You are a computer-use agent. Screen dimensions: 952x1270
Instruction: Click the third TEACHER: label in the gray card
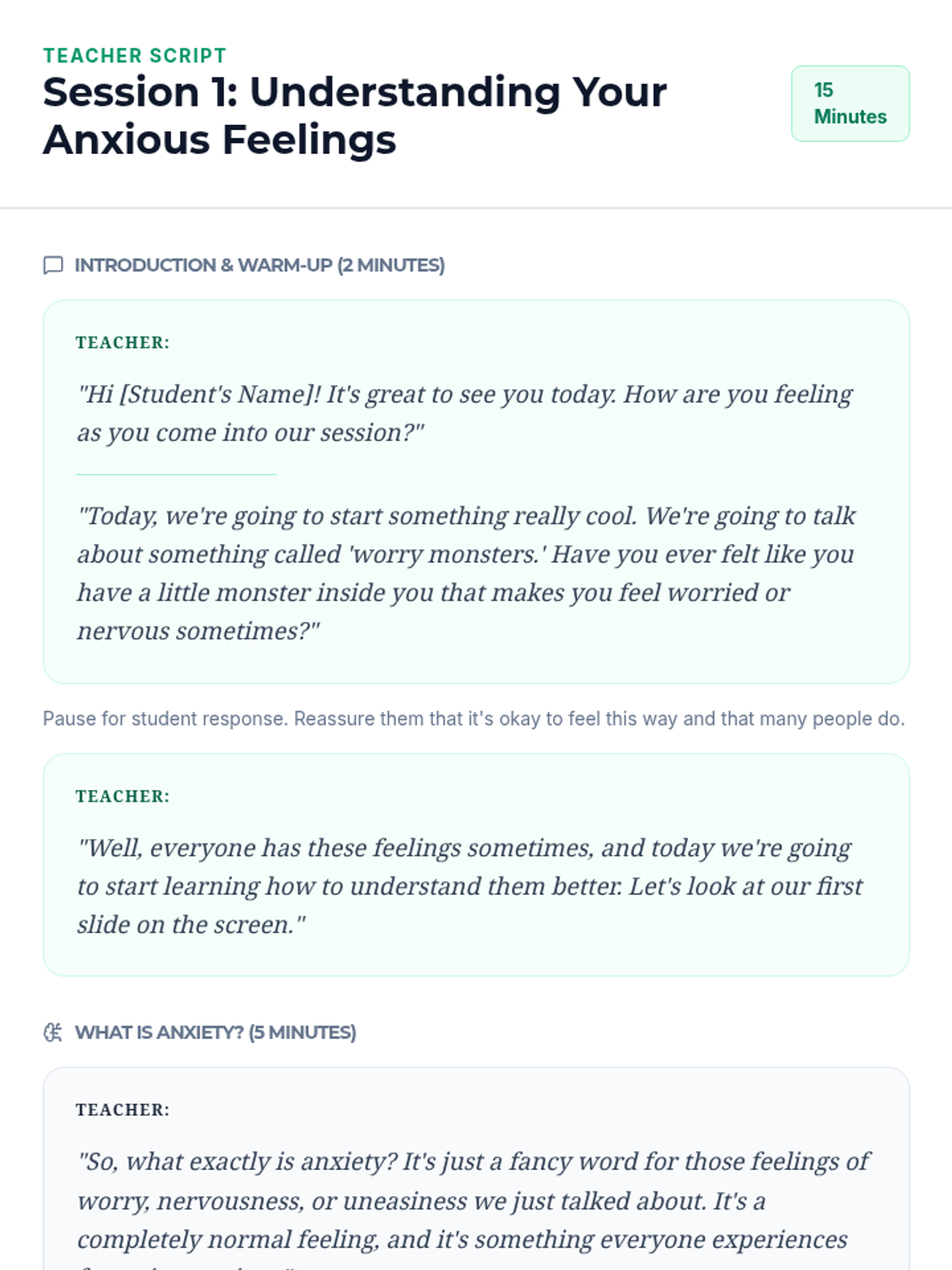tap(123, 1110)
